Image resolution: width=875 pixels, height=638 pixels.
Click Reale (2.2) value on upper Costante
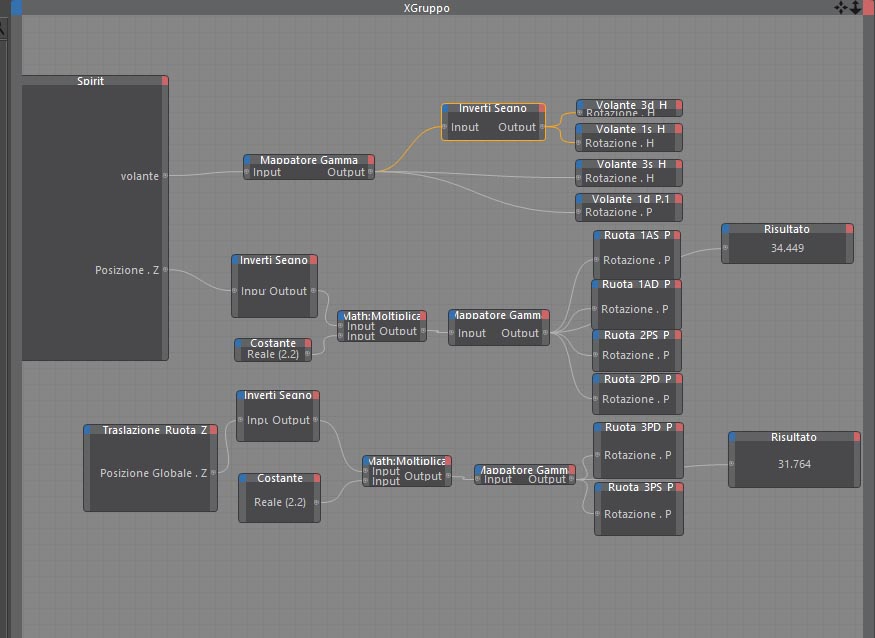273,354
